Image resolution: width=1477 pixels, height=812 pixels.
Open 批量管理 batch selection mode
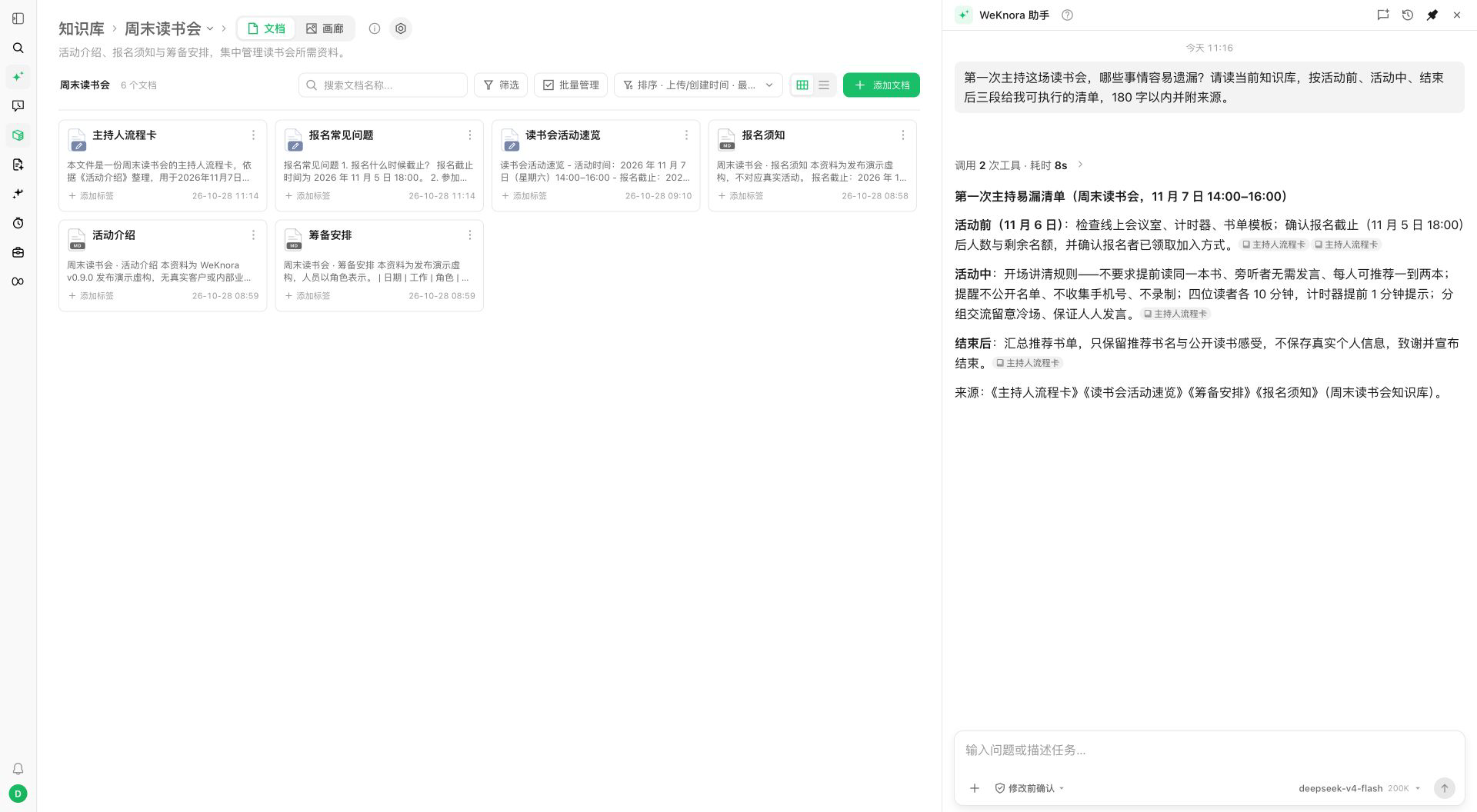[x=571, y=85]
